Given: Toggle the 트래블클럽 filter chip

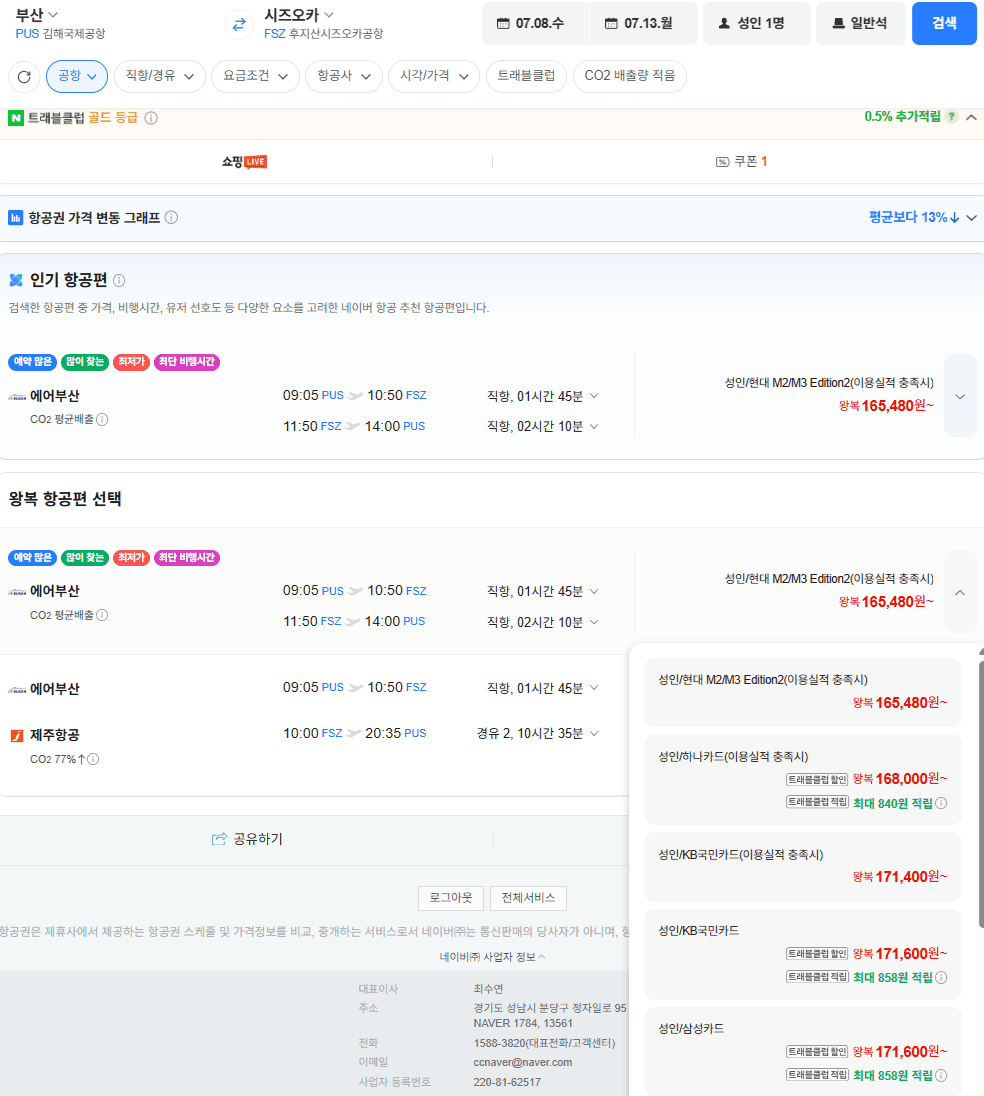Looking at the screenshot, I should (x=526, y=76).
